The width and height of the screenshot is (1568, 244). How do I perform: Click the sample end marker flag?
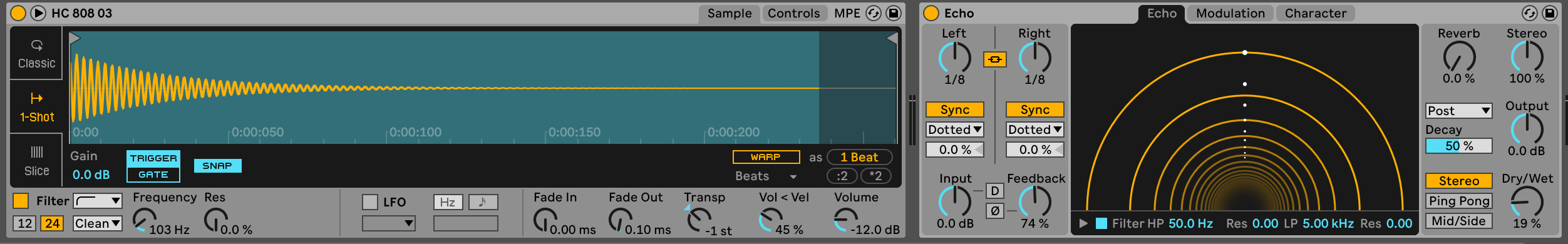(892, 39)
